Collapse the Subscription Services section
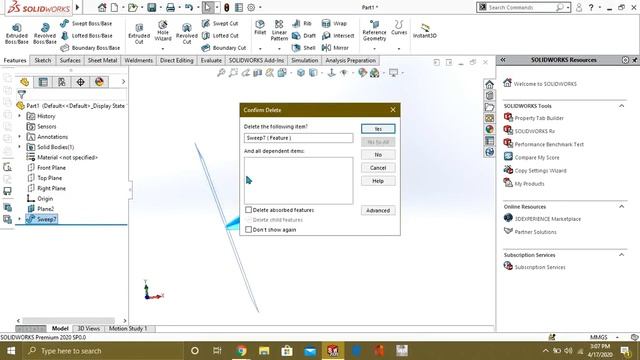 pyautogui.click(x=621, y=255)
